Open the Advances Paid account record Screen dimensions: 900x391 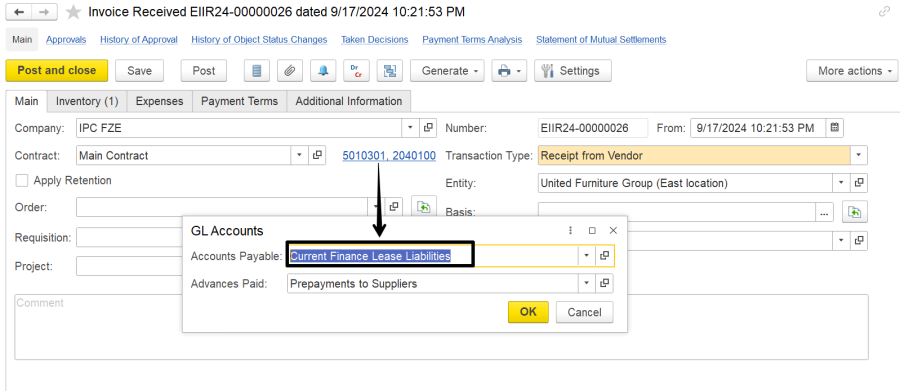pyautogui.click(x=604, y=284)
